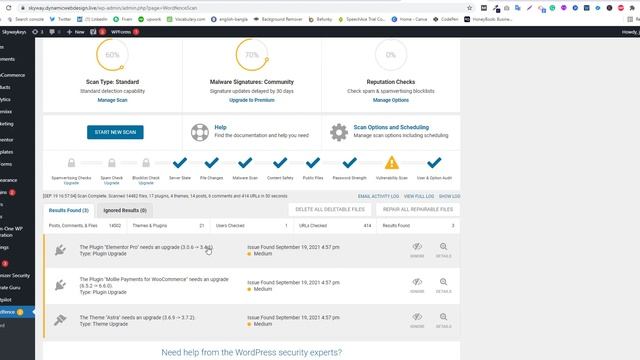Click the Spamvertising Checks lock icon

(x=71, y=163)
